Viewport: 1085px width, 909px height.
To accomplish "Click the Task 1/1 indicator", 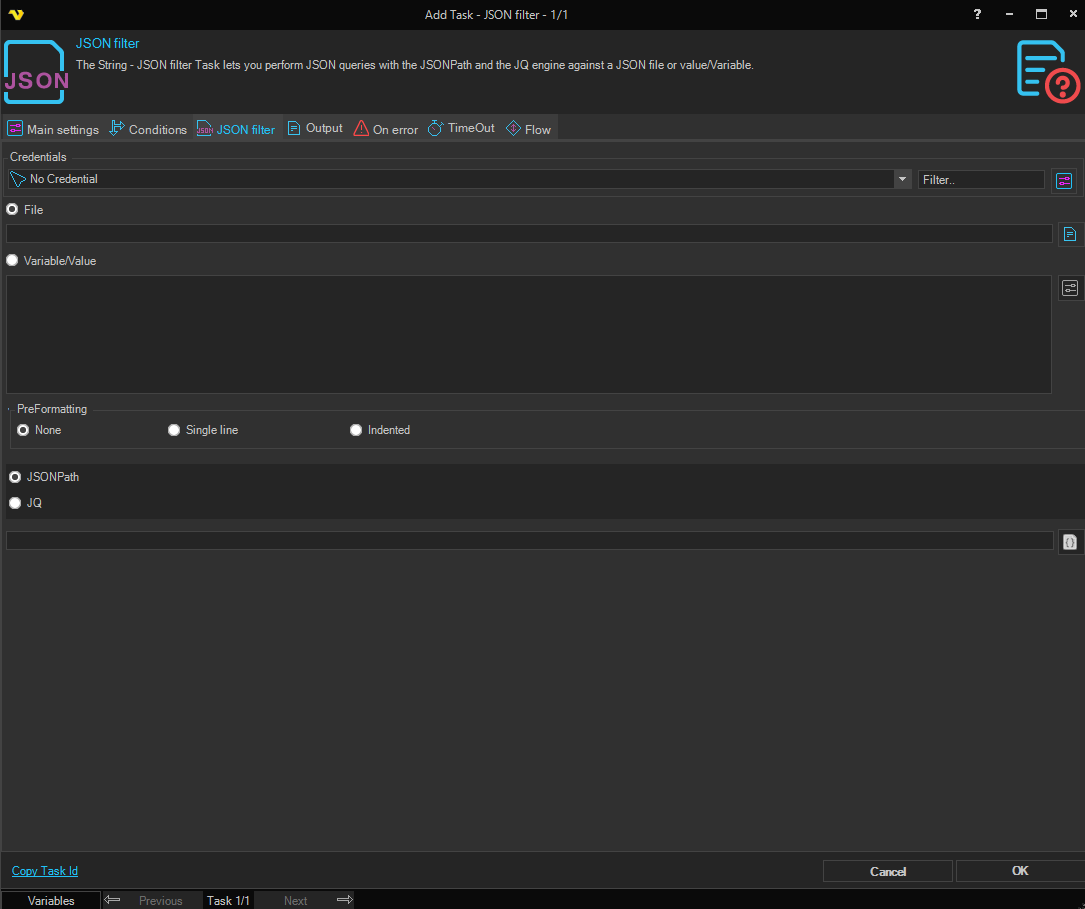I will 228,901.
